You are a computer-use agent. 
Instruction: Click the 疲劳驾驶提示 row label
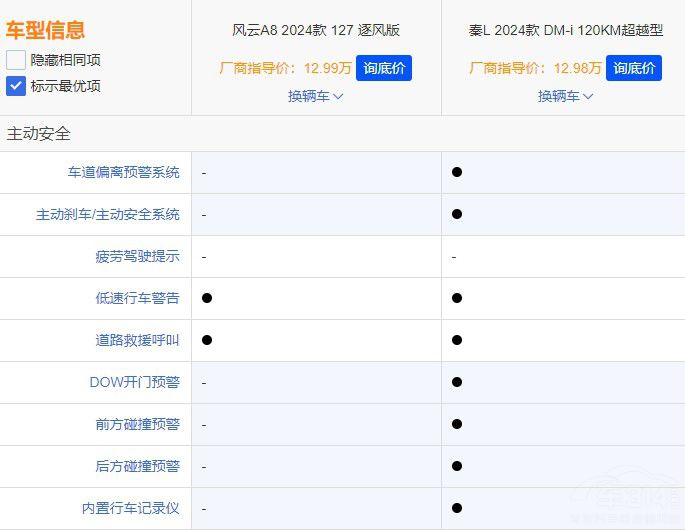pos(138,256)
